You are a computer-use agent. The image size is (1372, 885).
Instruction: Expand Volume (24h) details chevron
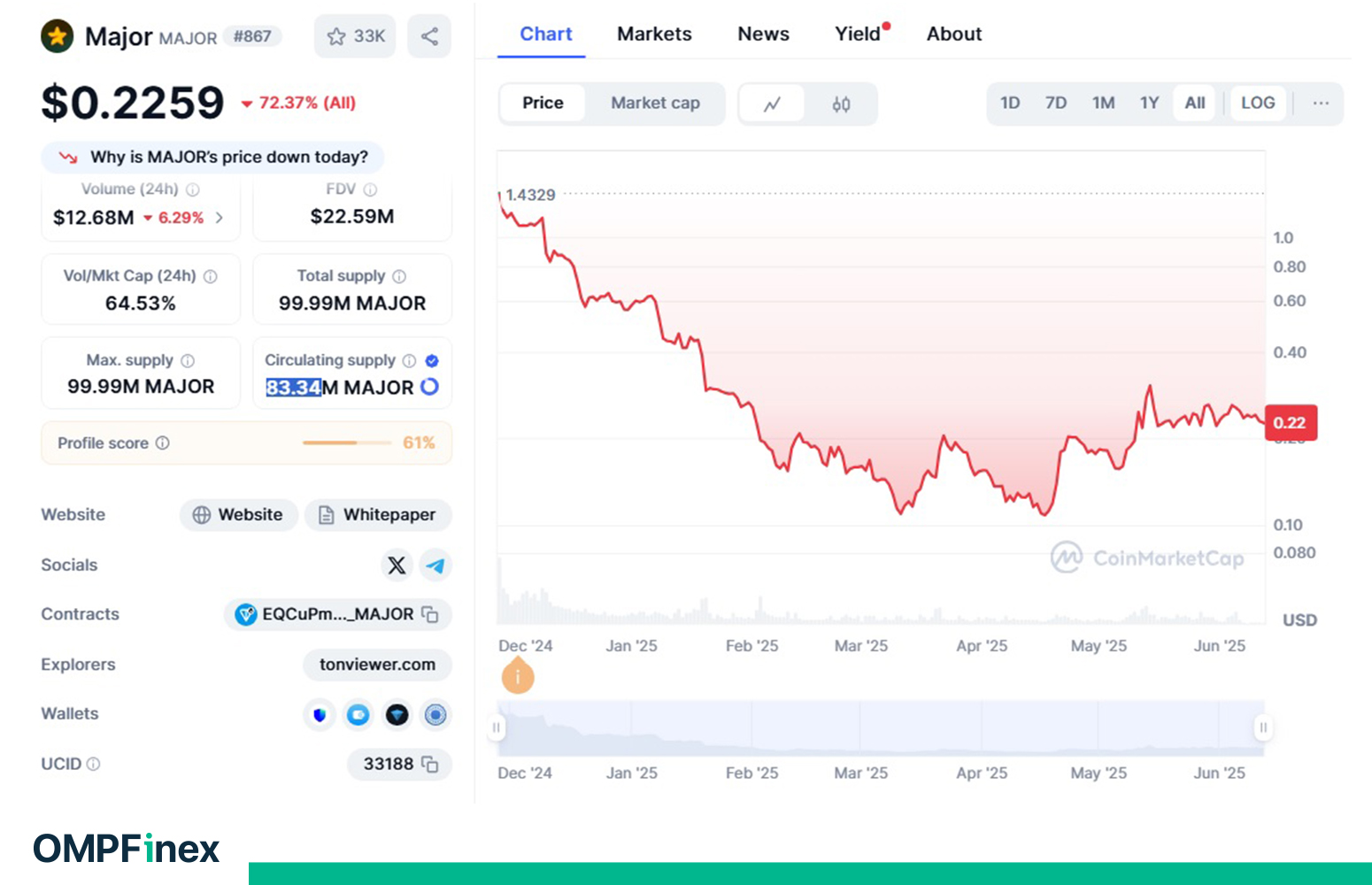(219, 218)
